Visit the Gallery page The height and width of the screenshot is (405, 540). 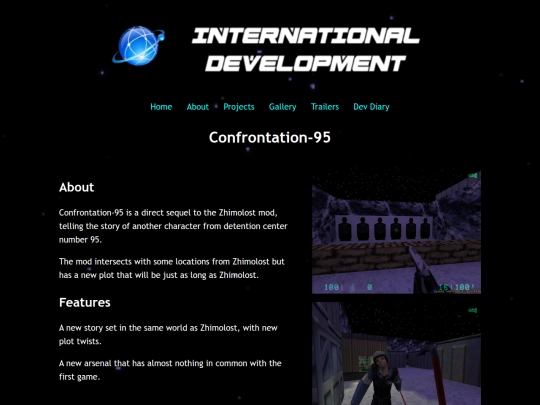(282, 107)
